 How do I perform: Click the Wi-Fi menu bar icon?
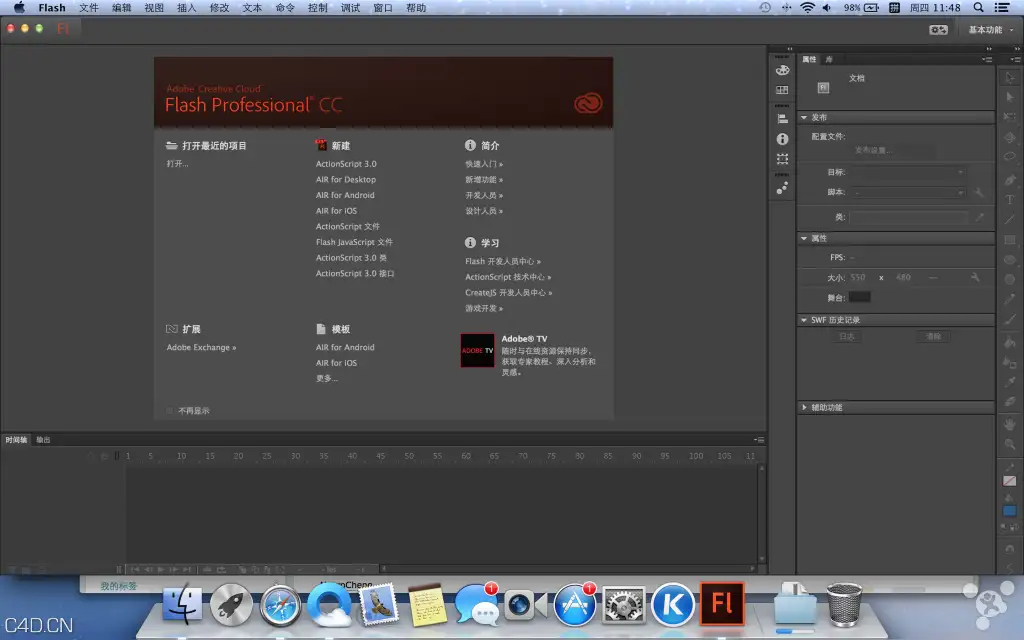tap(808, 8)
